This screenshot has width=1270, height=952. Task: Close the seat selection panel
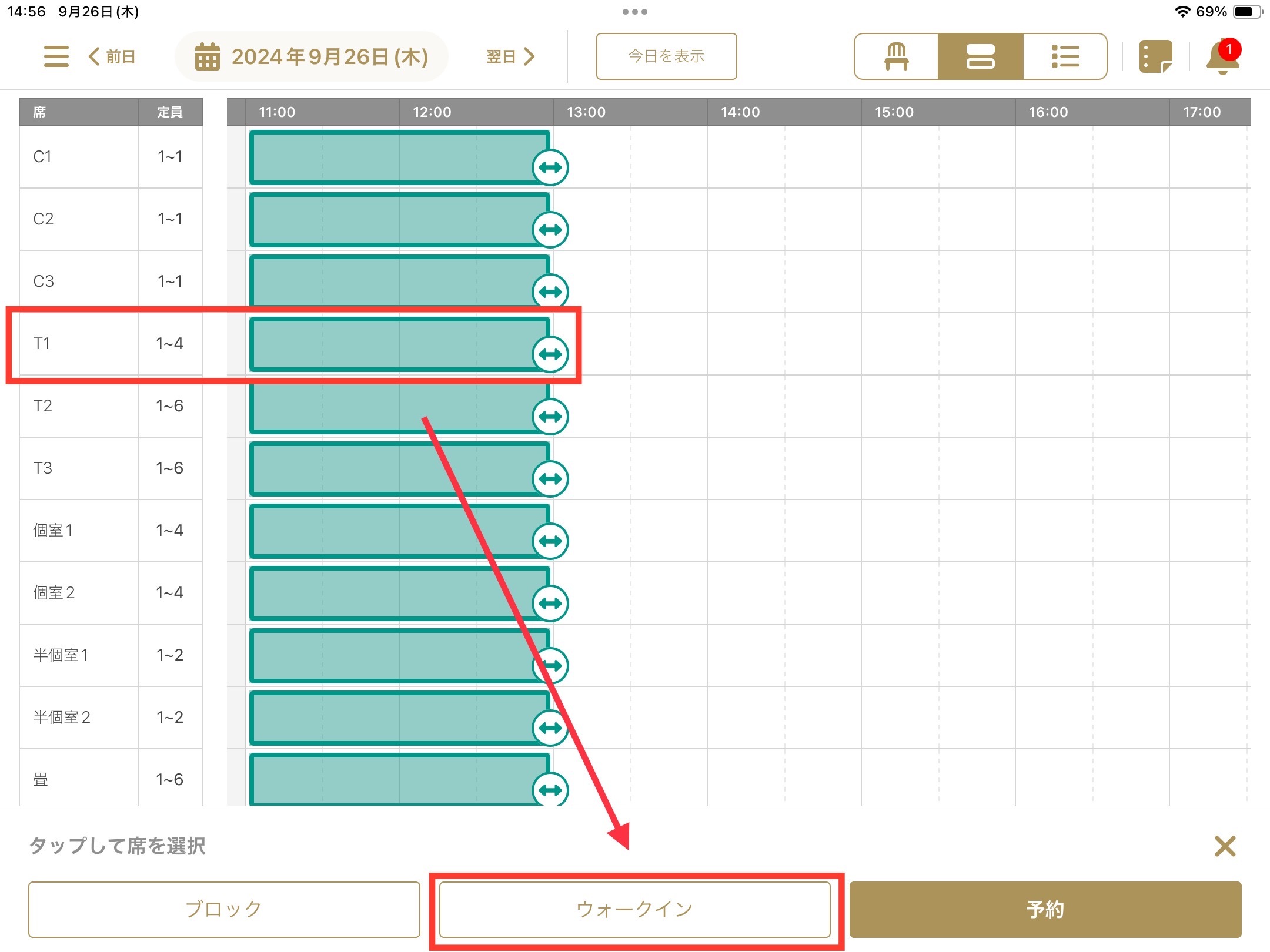coord(1225,846)
